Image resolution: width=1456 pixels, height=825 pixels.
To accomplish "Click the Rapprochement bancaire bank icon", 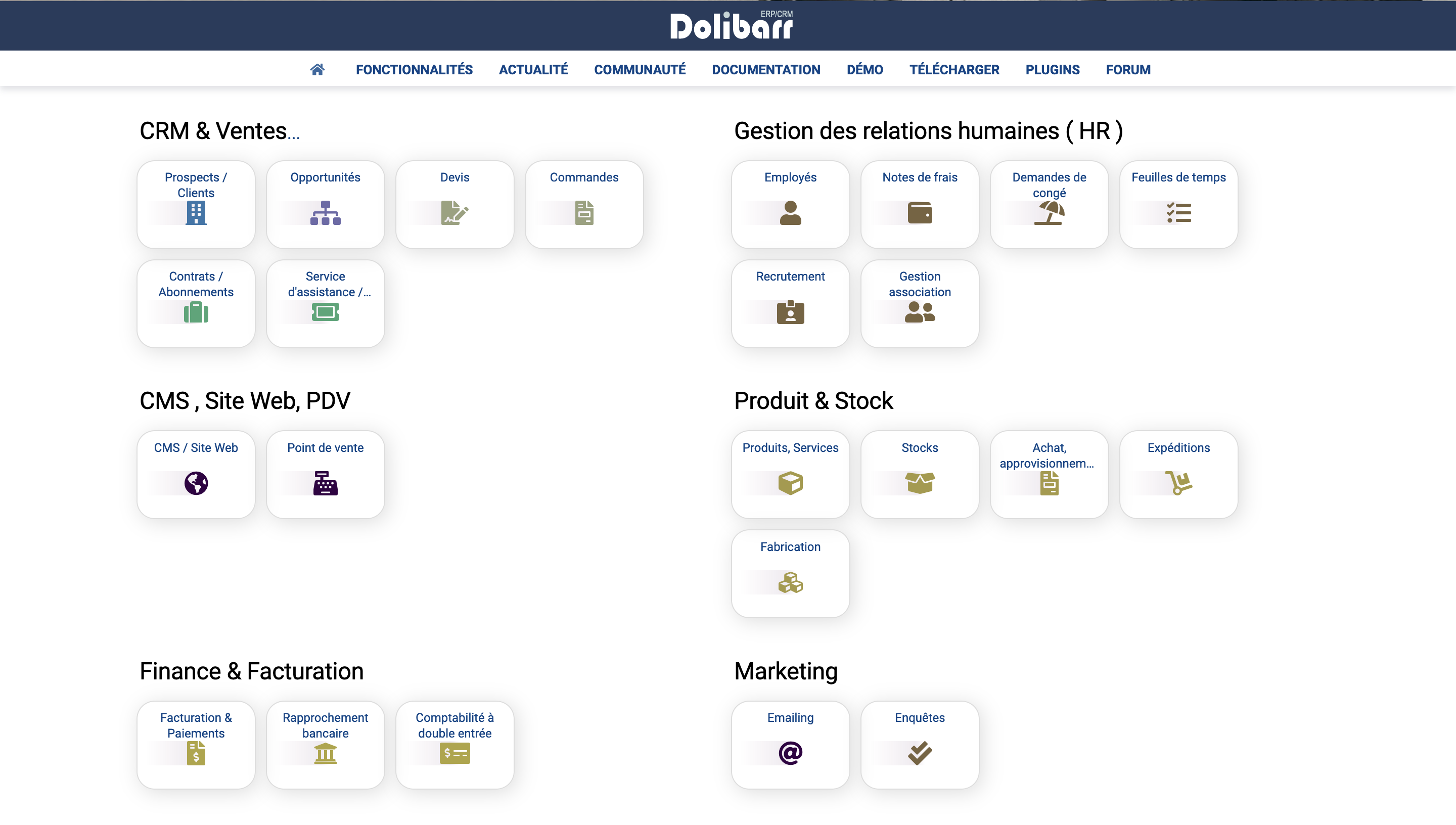I will tap(325, 754).
